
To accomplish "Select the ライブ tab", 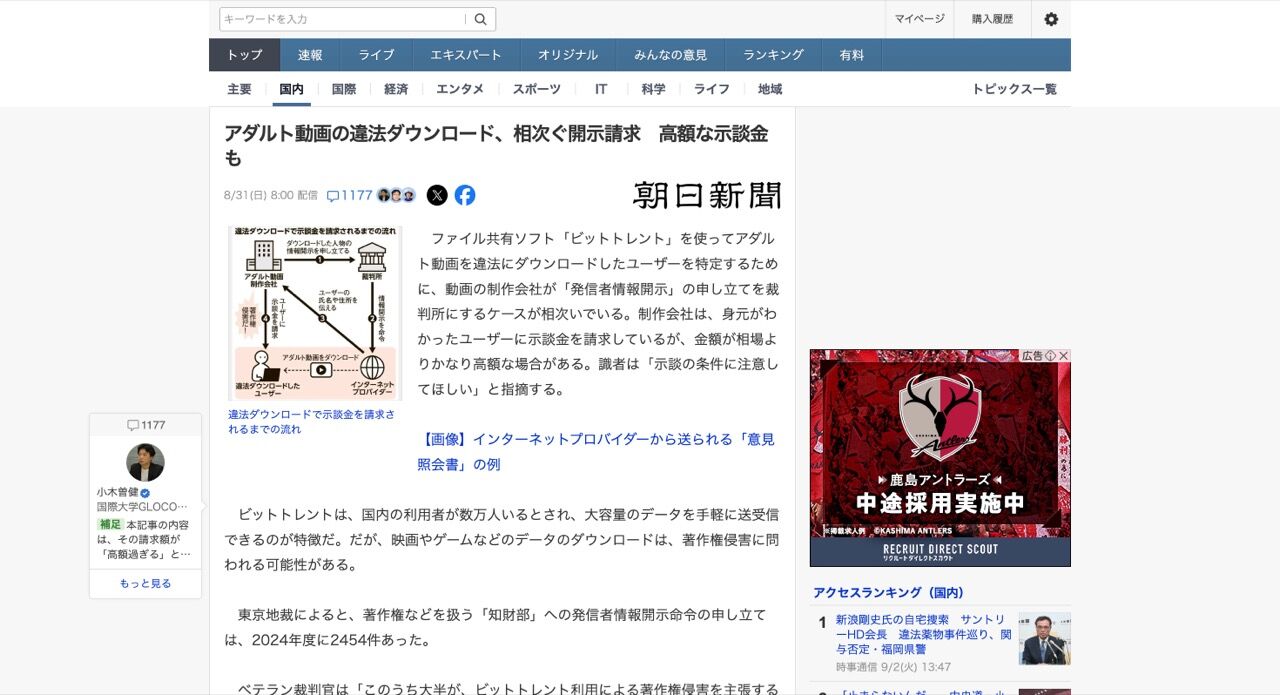I will (377, 55).
